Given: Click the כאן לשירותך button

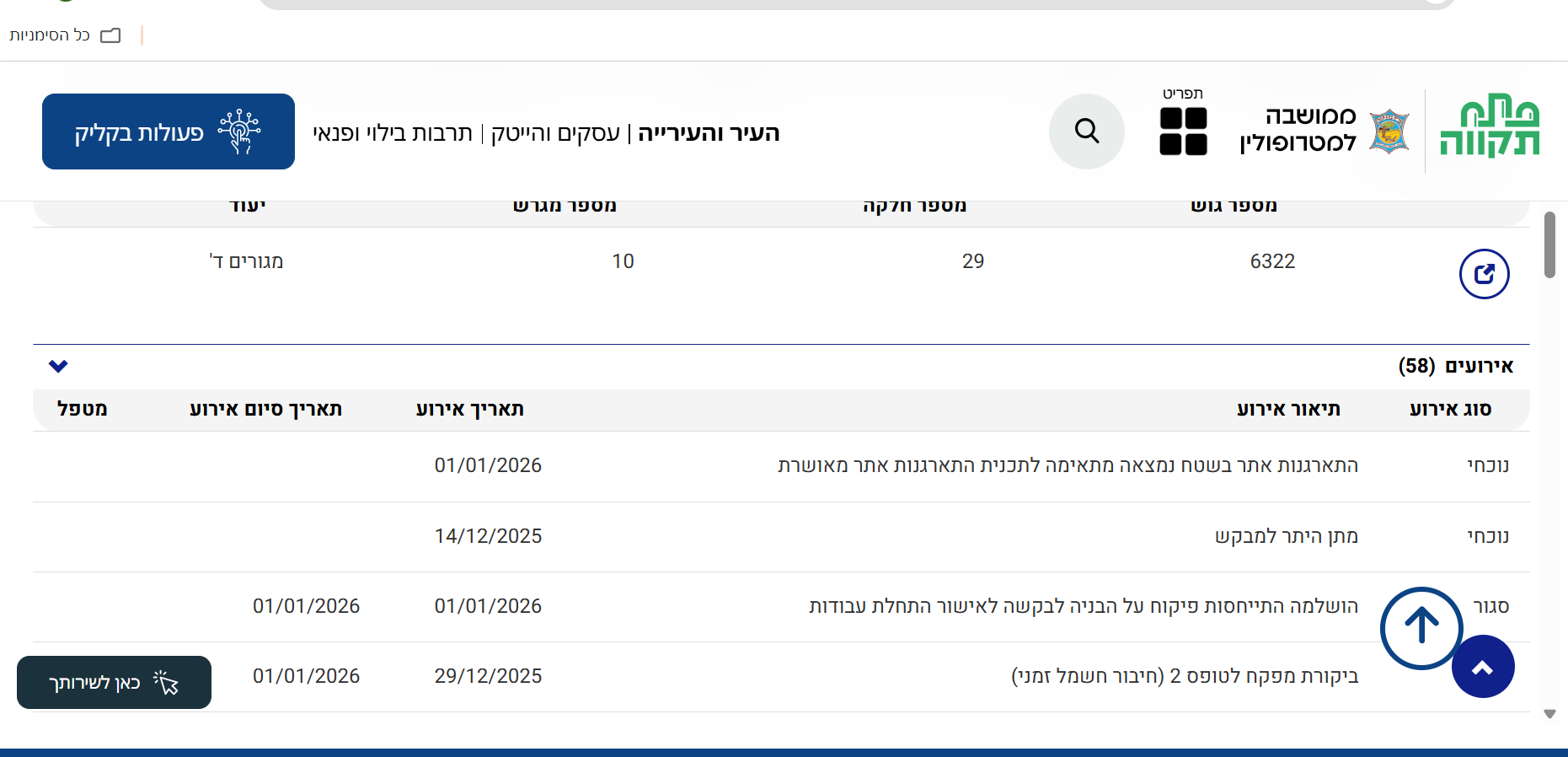Looking at the screenshot, I should coord(114,682).
